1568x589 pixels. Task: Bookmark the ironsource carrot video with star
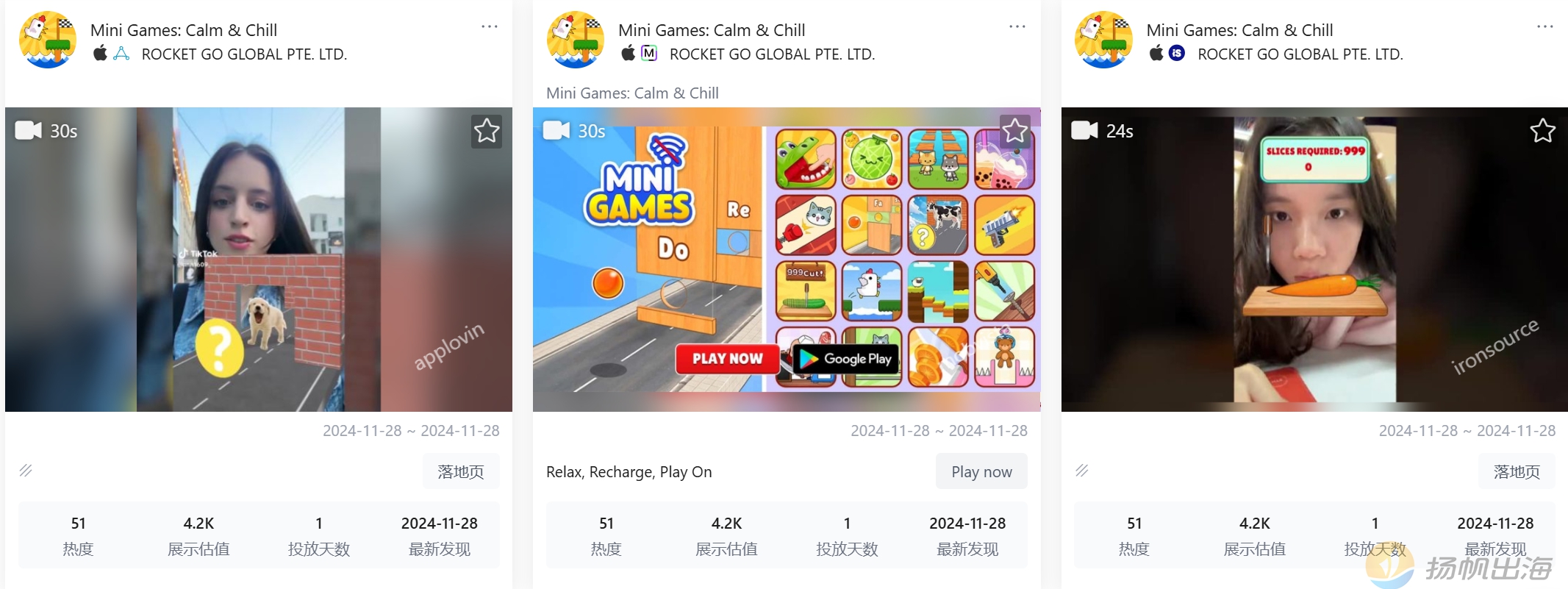(x=1542, y=131)
